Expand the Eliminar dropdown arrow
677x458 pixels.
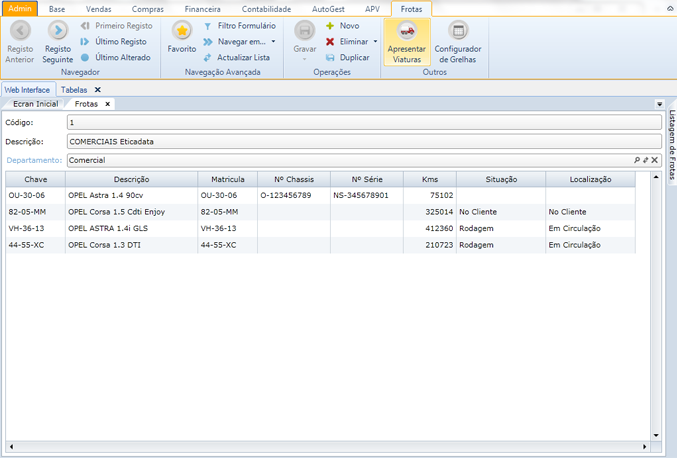[x=375, y=42]
